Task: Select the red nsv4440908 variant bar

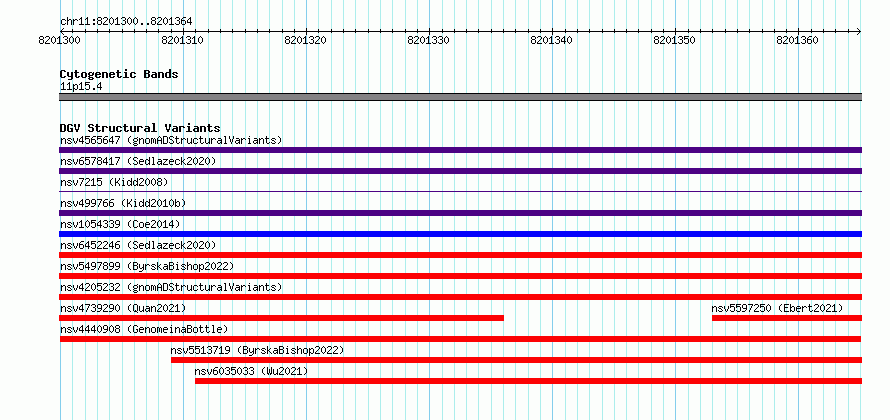Action: point(460,339)
